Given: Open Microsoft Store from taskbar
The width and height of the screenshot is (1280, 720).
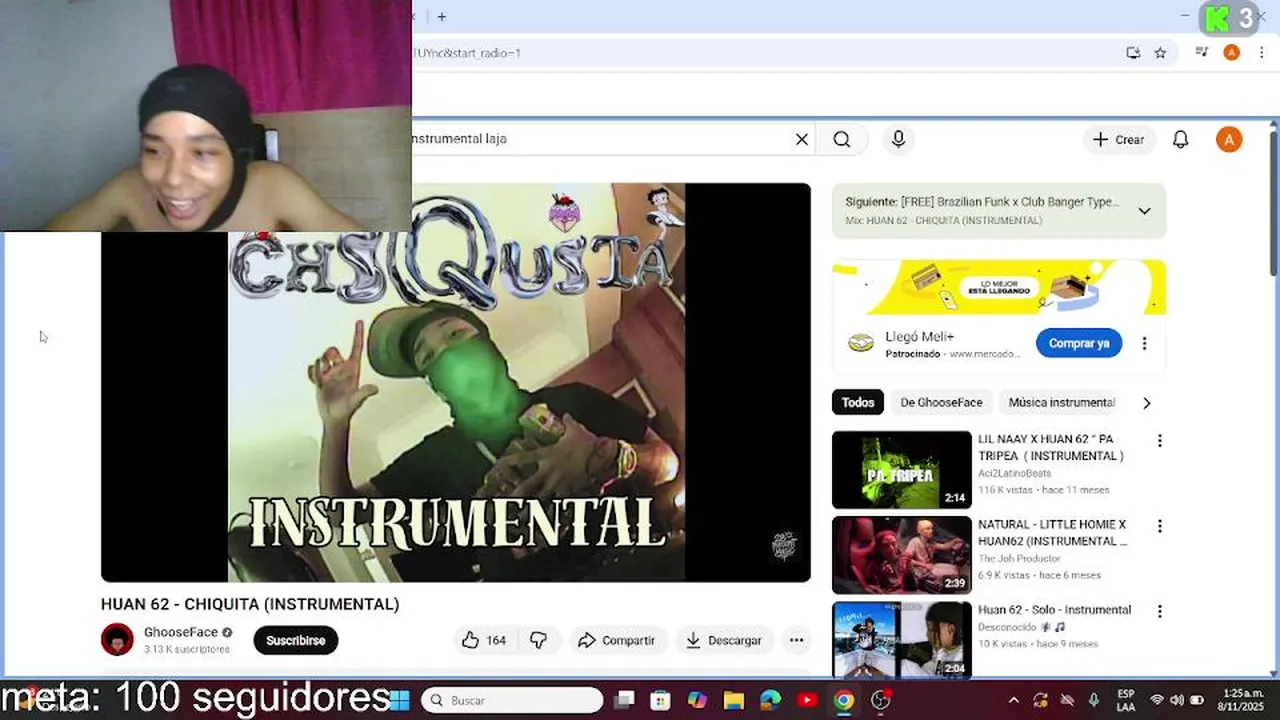Looking at the screenshot, I should [661, 700].
